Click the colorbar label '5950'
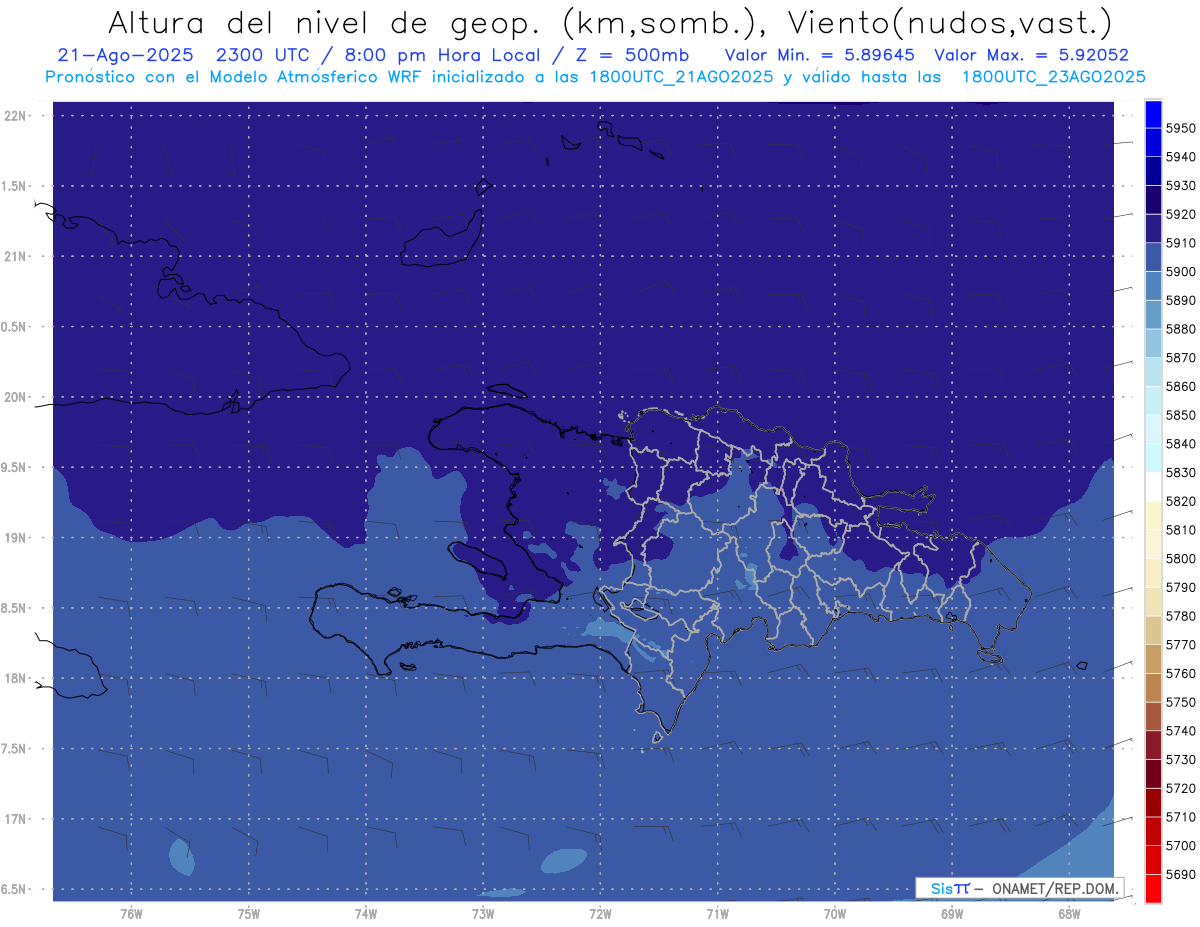The width and height of the screenshot is (1200, 927). point(1179,128)
